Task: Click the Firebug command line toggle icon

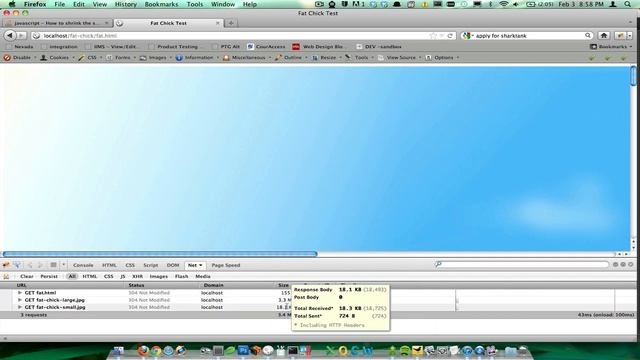Action: pyautogui.click(x=53, y=265)
